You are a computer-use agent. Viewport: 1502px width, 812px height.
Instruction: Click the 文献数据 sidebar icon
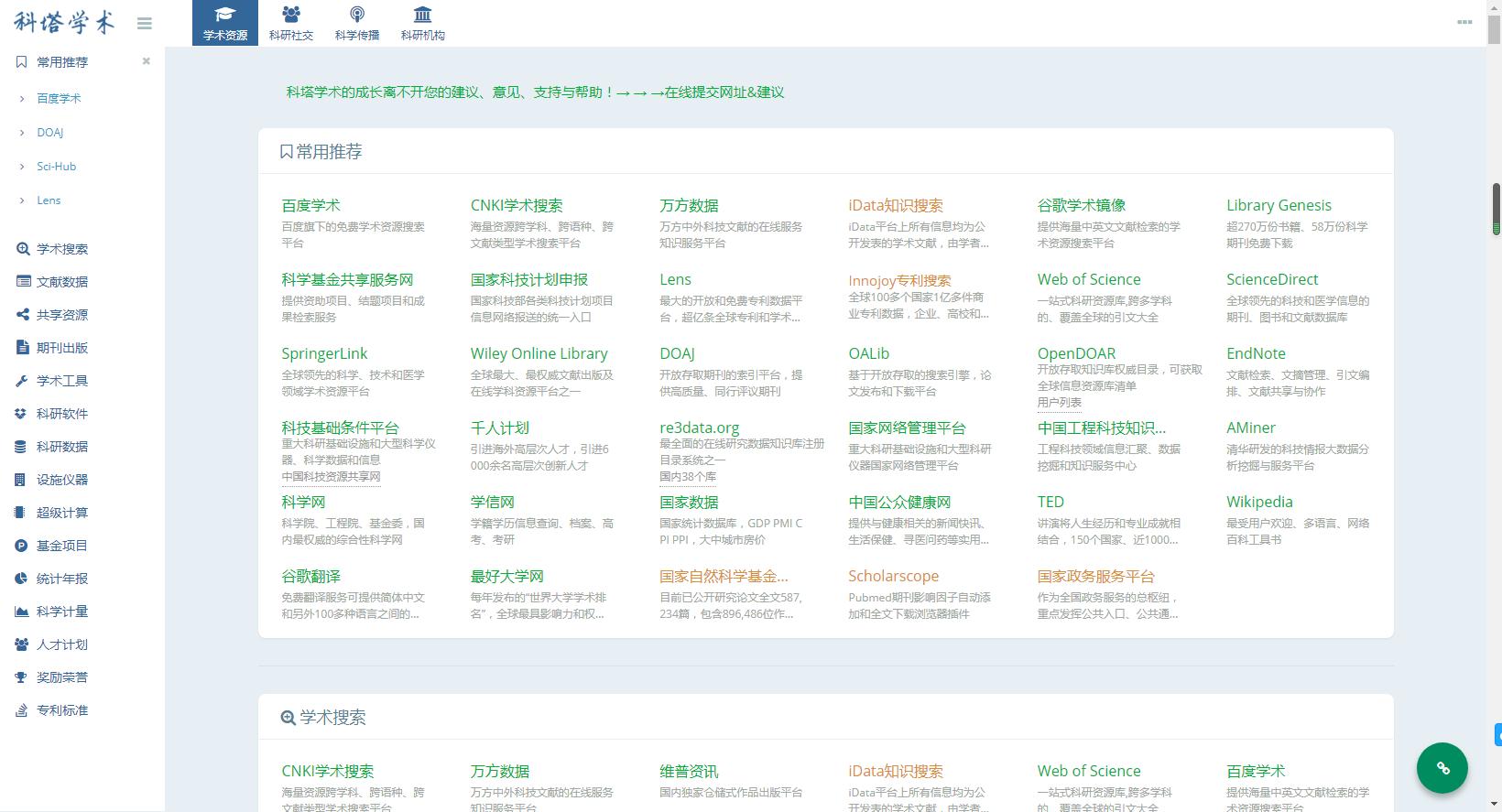pyautogui.click(x=23, y=282)
